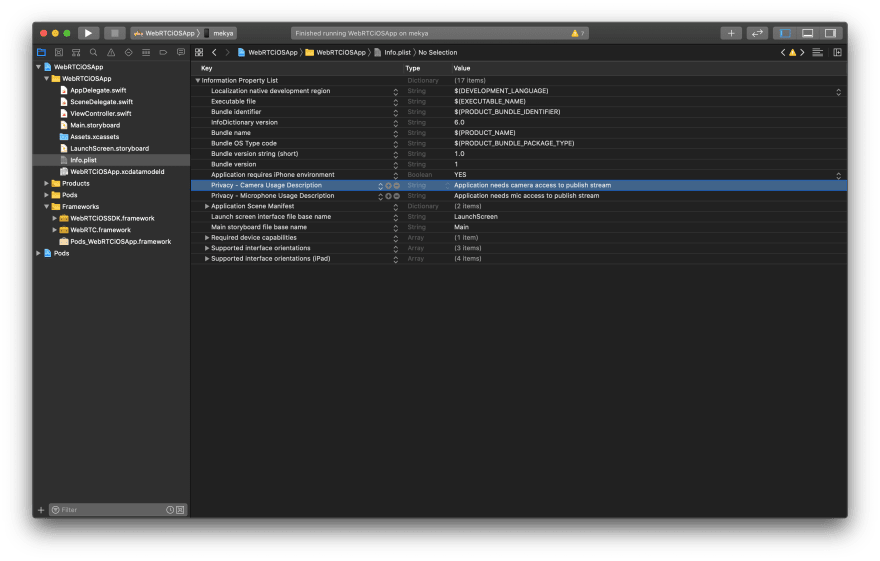Open YES value popup for iPhone environment
The image size is (880, 561).
(838, 176)
